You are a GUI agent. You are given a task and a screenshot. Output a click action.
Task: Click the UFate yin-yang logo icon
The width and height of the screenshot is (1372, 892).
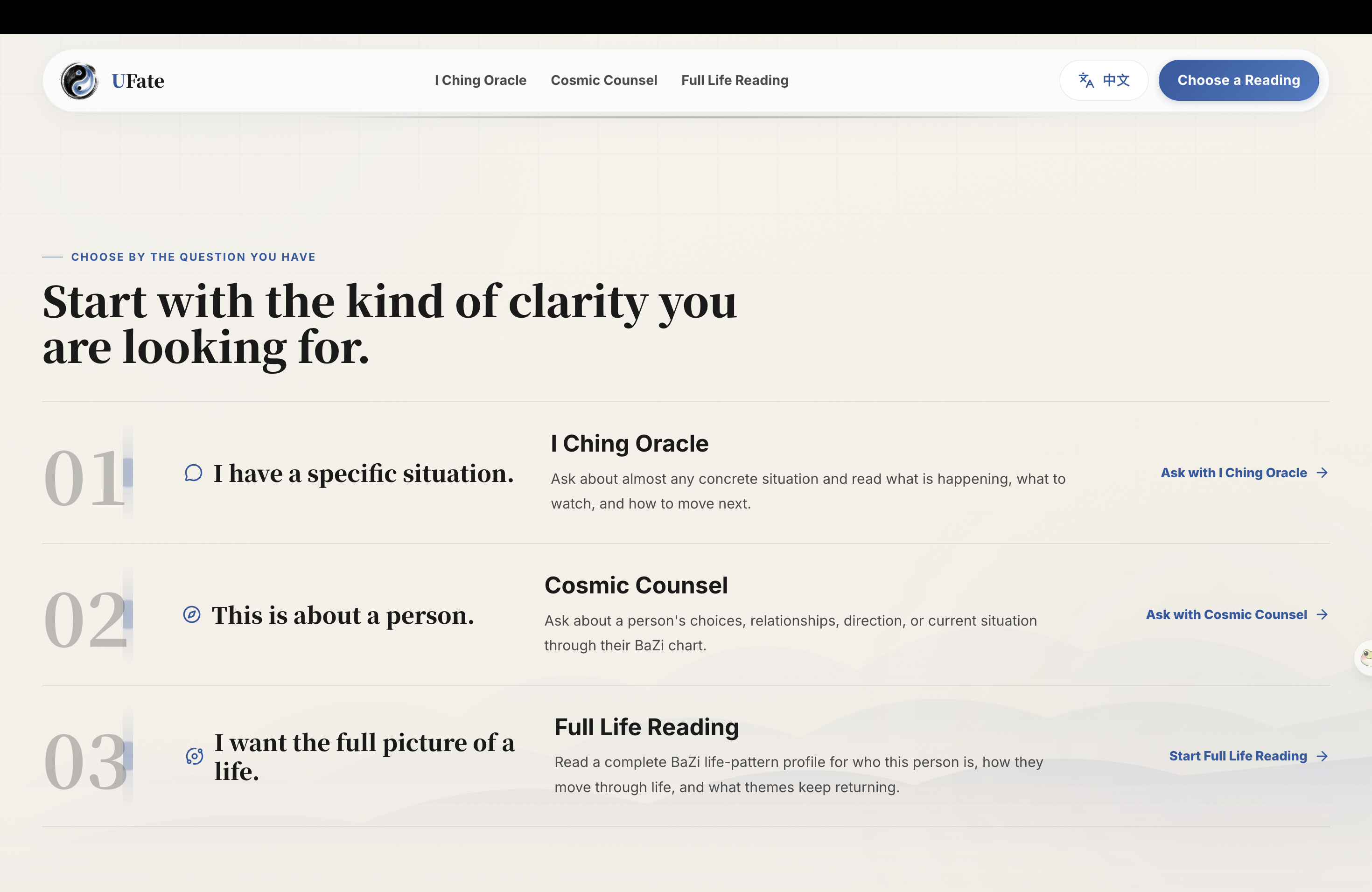pos(79,81)
